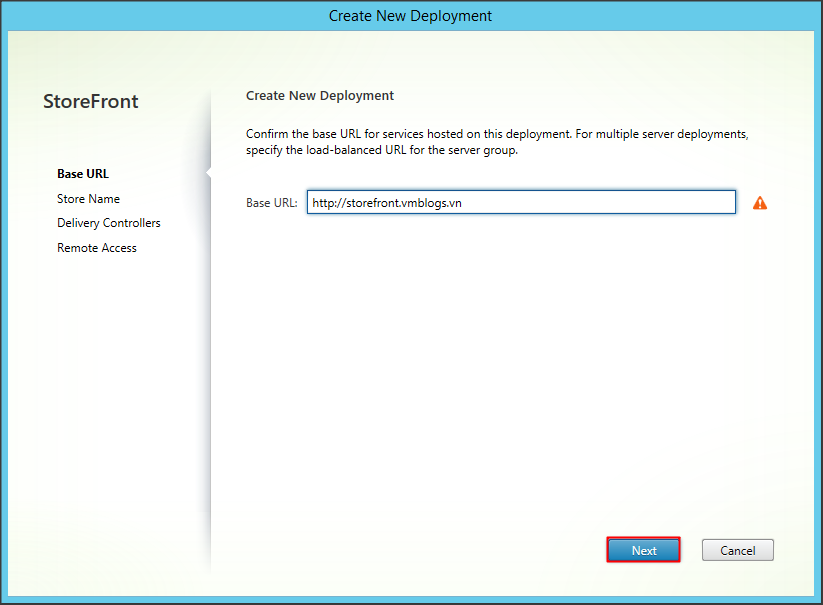Click the orange warning icon beside the URL field
The height and width of the screenshot is (605, 823).
point(760,203)
